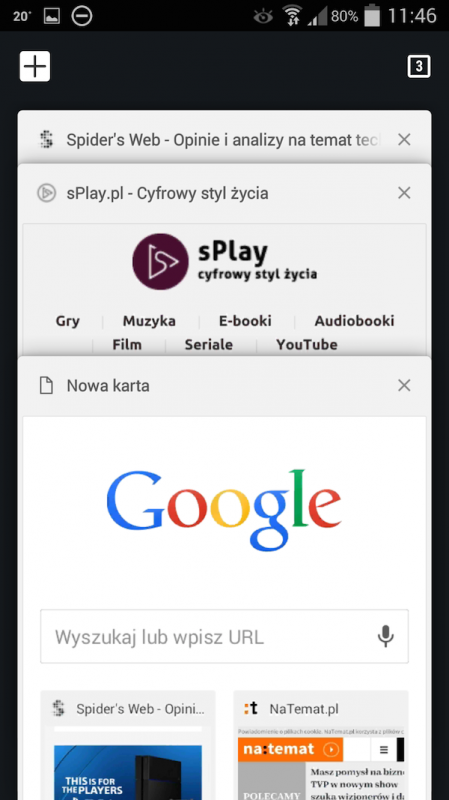Start voice search with the microphone icon
Screen dimensions: 449x800
(386, 636)
